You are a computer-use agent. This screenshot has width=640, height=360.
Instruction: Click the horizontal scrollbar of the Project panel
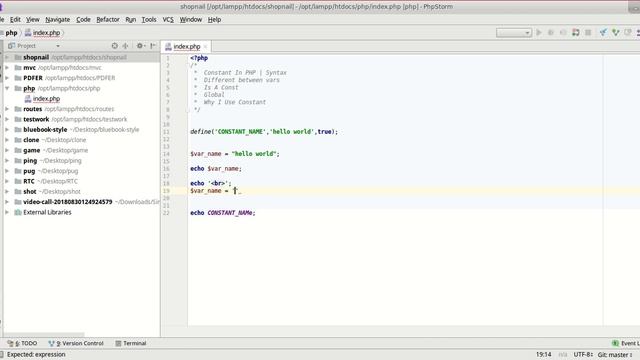(44, 335)
